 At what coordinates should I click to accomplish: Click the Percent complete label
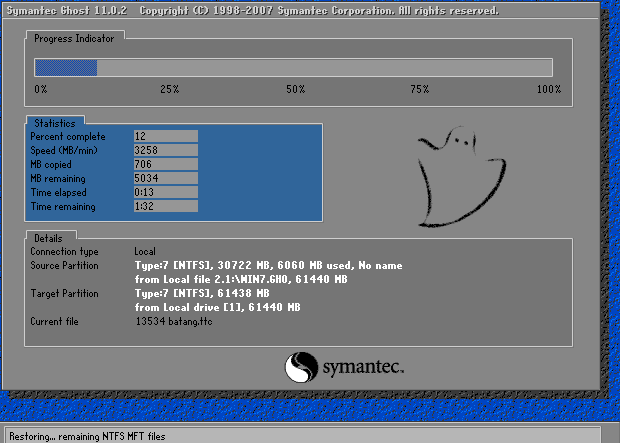coord(68,136)
